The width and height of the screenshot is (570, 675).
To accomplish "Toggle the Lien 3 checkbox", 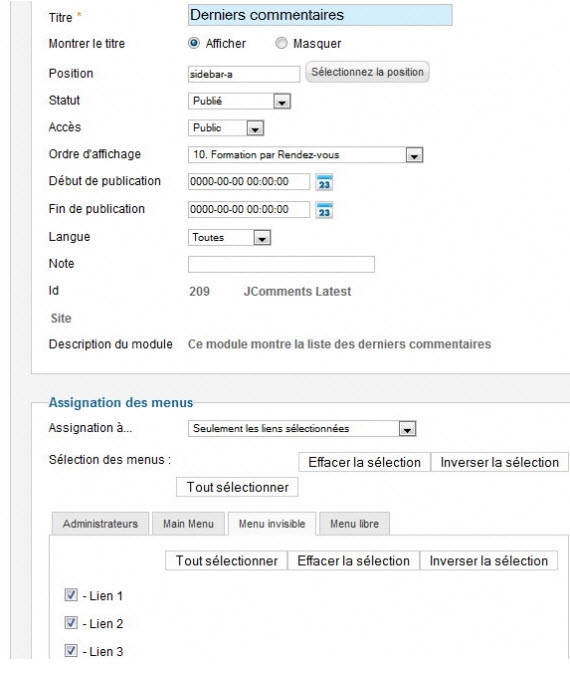I will pyautogui.click(x=71, y=650).
